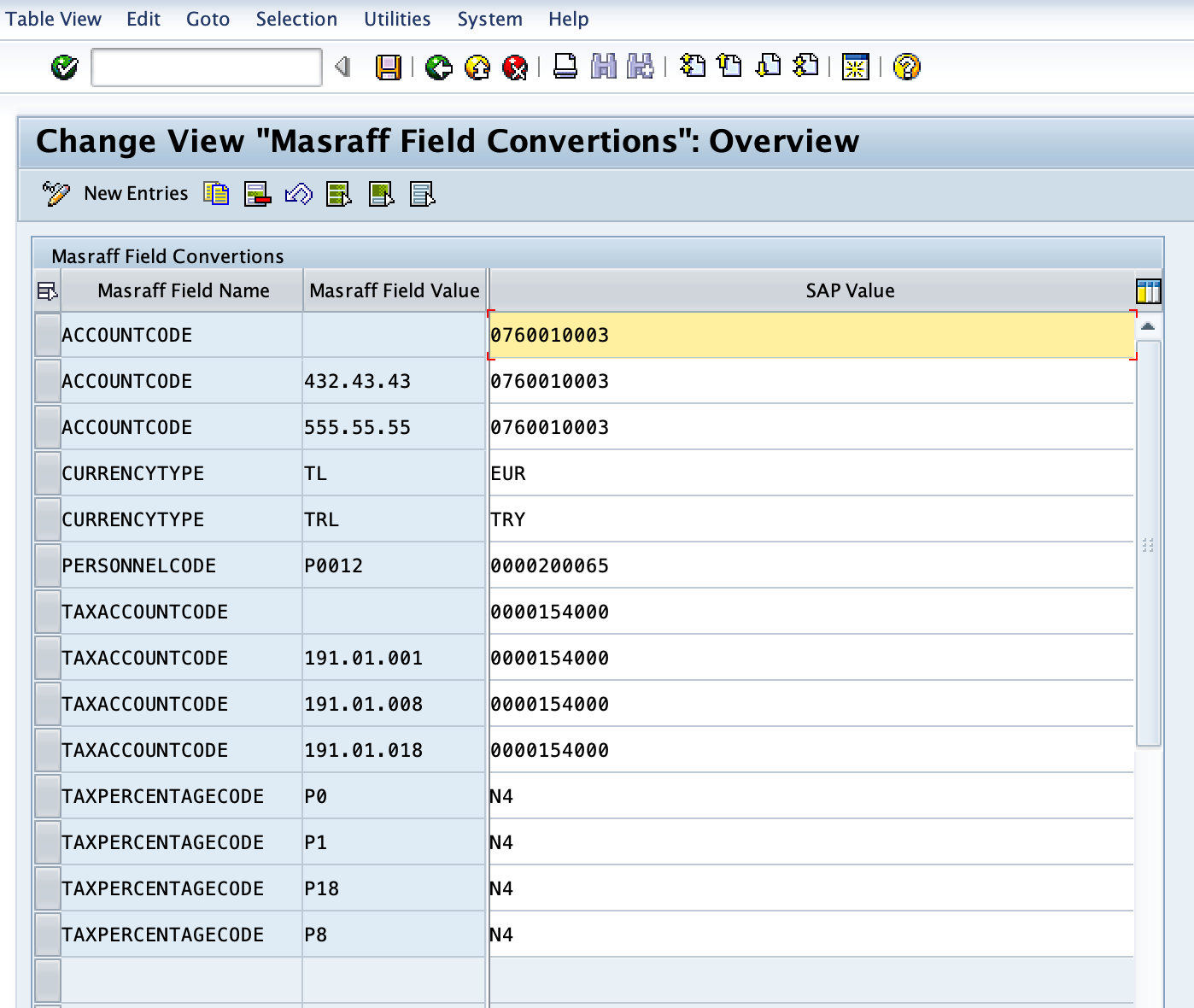Click the Masraff Field Name column header
The width and height of the screenshot is (1194, 1008).
(183, 290)
